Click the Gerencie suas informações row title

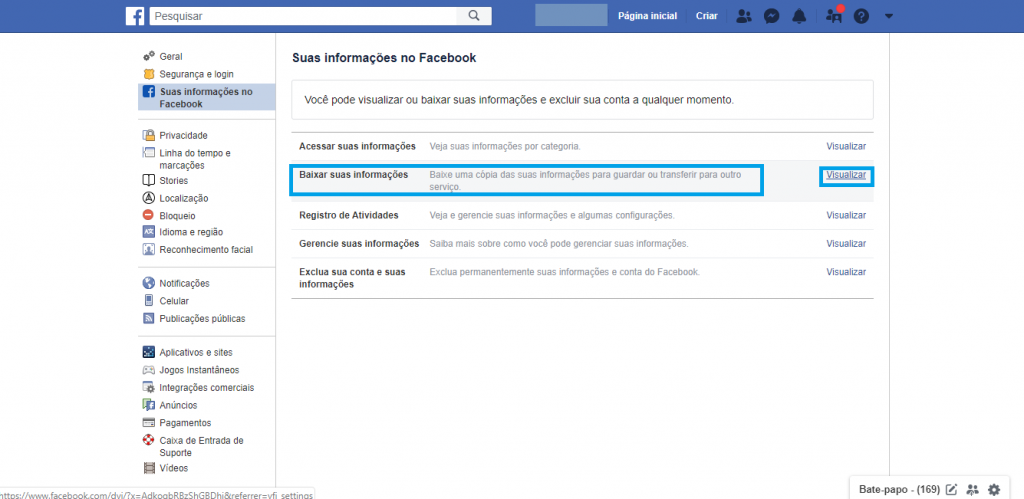click(359, 244)
